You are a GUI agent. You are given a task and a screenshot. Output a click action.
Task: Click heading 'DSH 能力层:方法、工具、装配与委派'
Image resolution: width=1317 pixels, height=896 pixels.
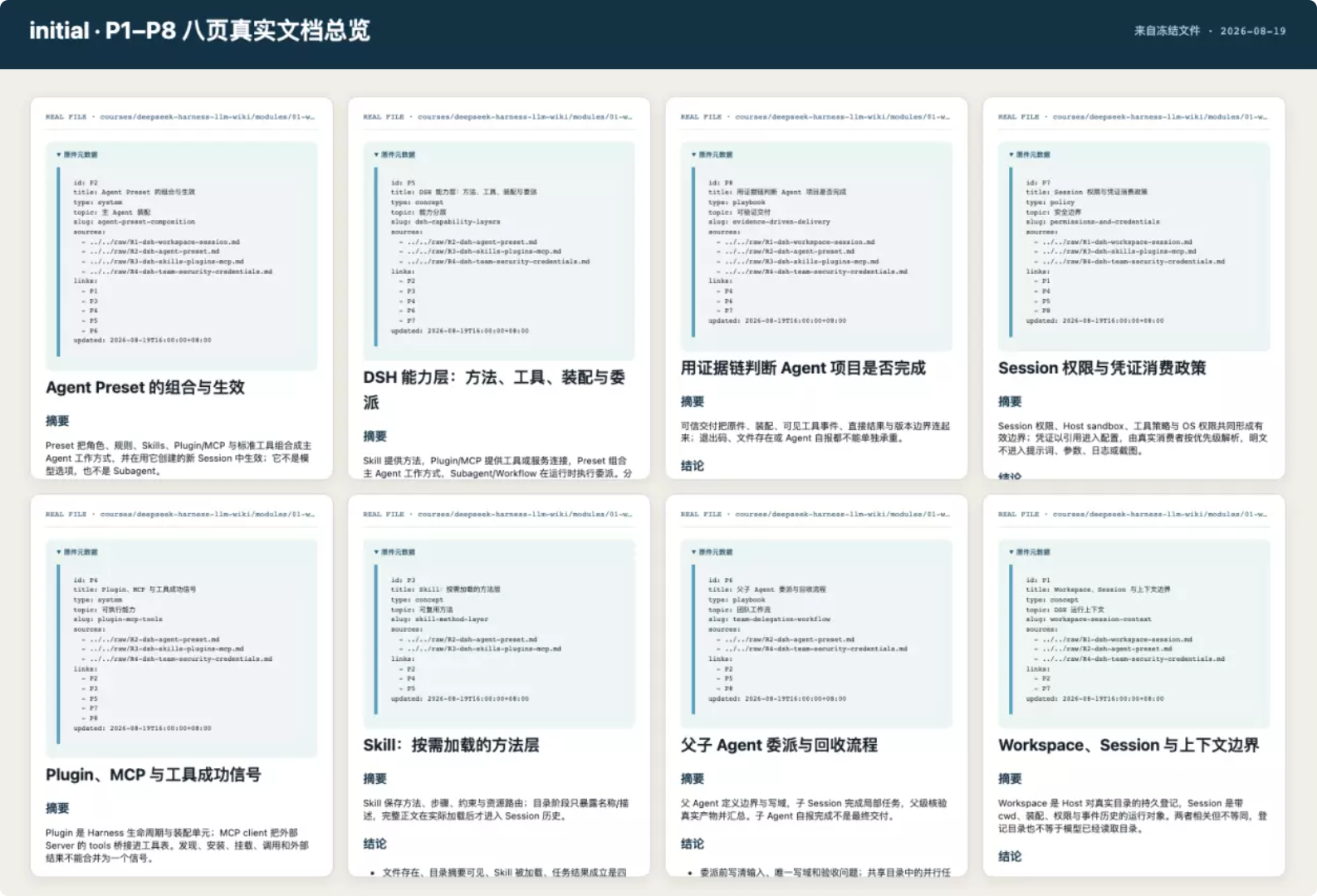click(494, 389)
